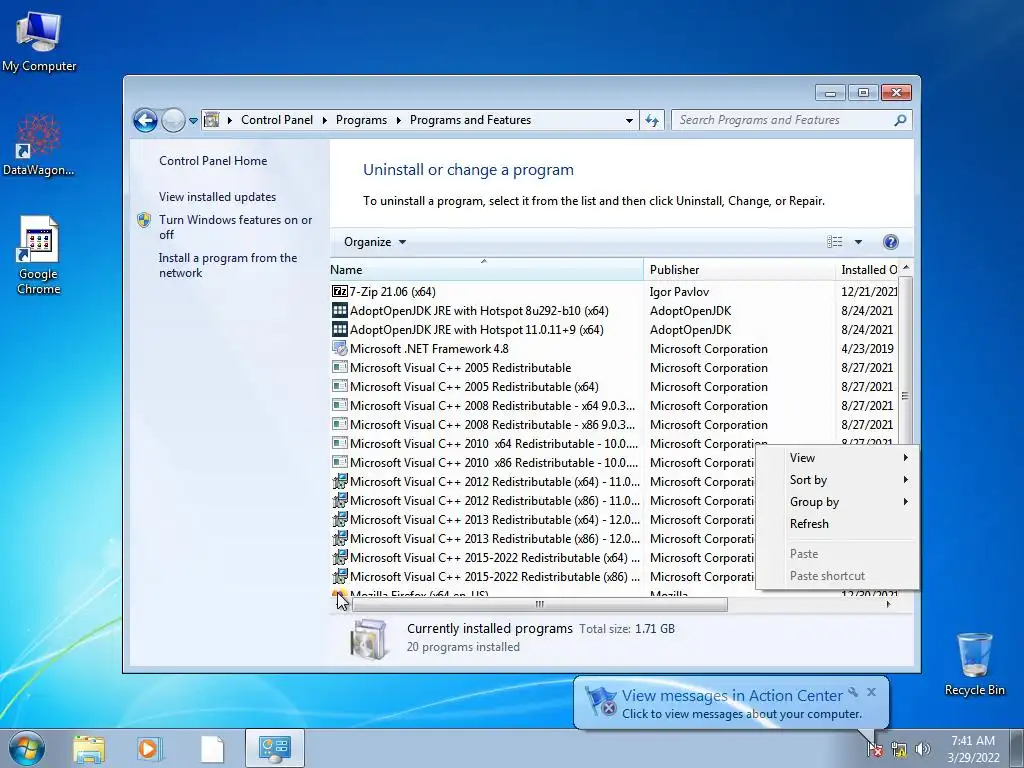Open the Windows Start button
The image size is (1024, 768).
pos(26,749)
